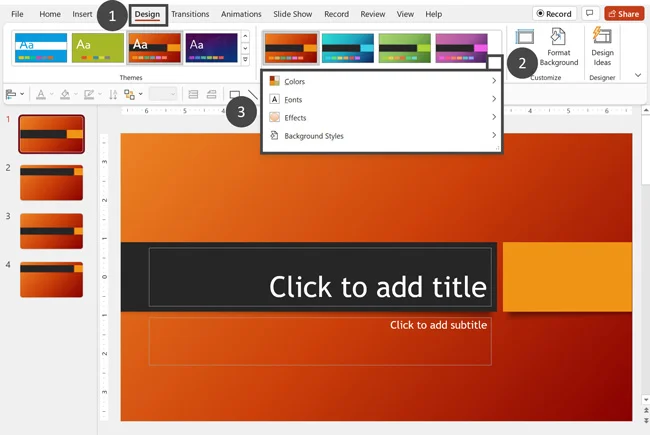Click the 'Click to add subtitle' placeholder
This screenshot has width=650, height=435.
coord(320,341)
